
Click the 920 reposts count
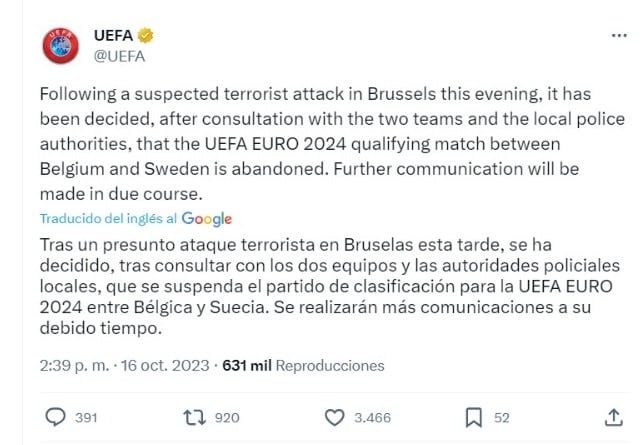(x=228, y=416)
